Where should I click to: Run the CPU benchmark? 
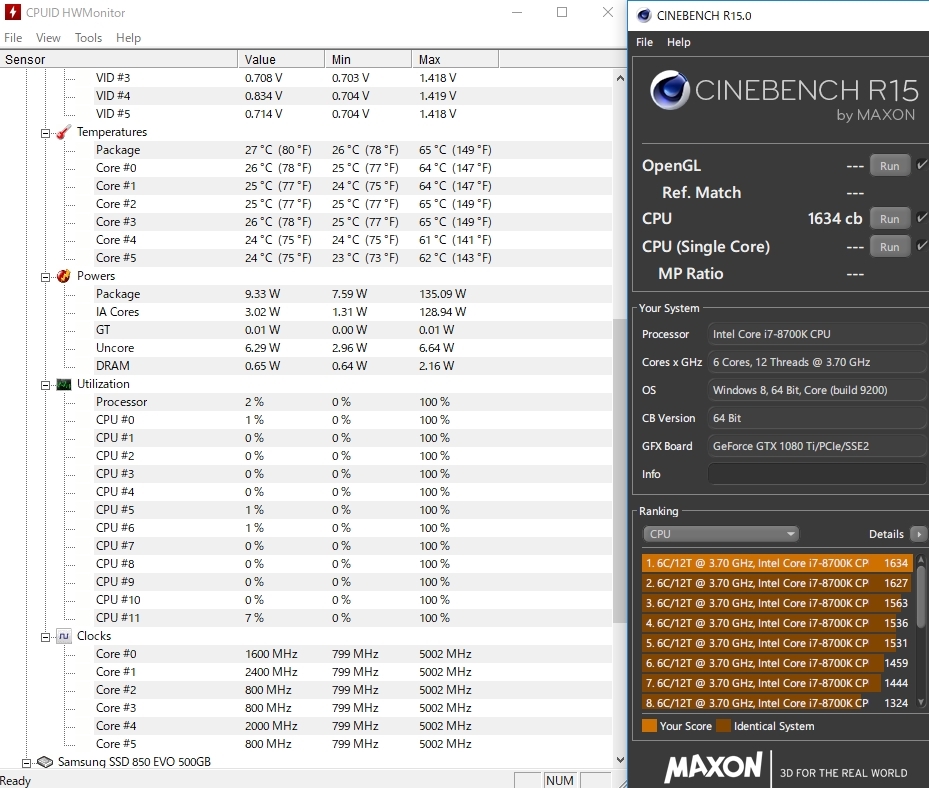pos(889,219)
